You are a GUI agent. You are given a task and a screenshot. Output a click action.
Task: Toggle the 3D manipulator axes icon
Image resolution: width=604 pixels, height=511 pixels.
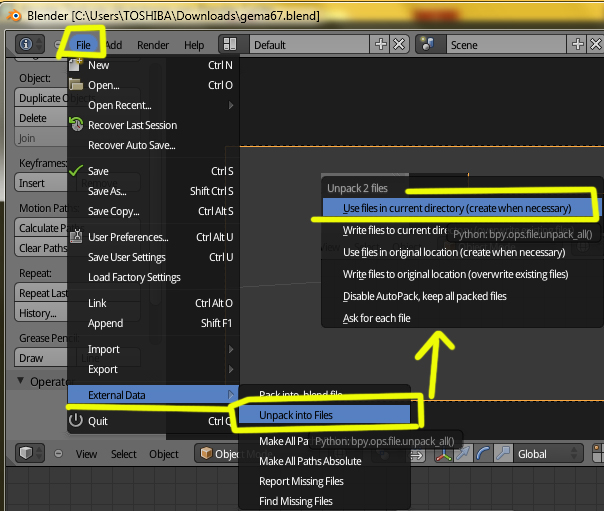tap(443, 454)
